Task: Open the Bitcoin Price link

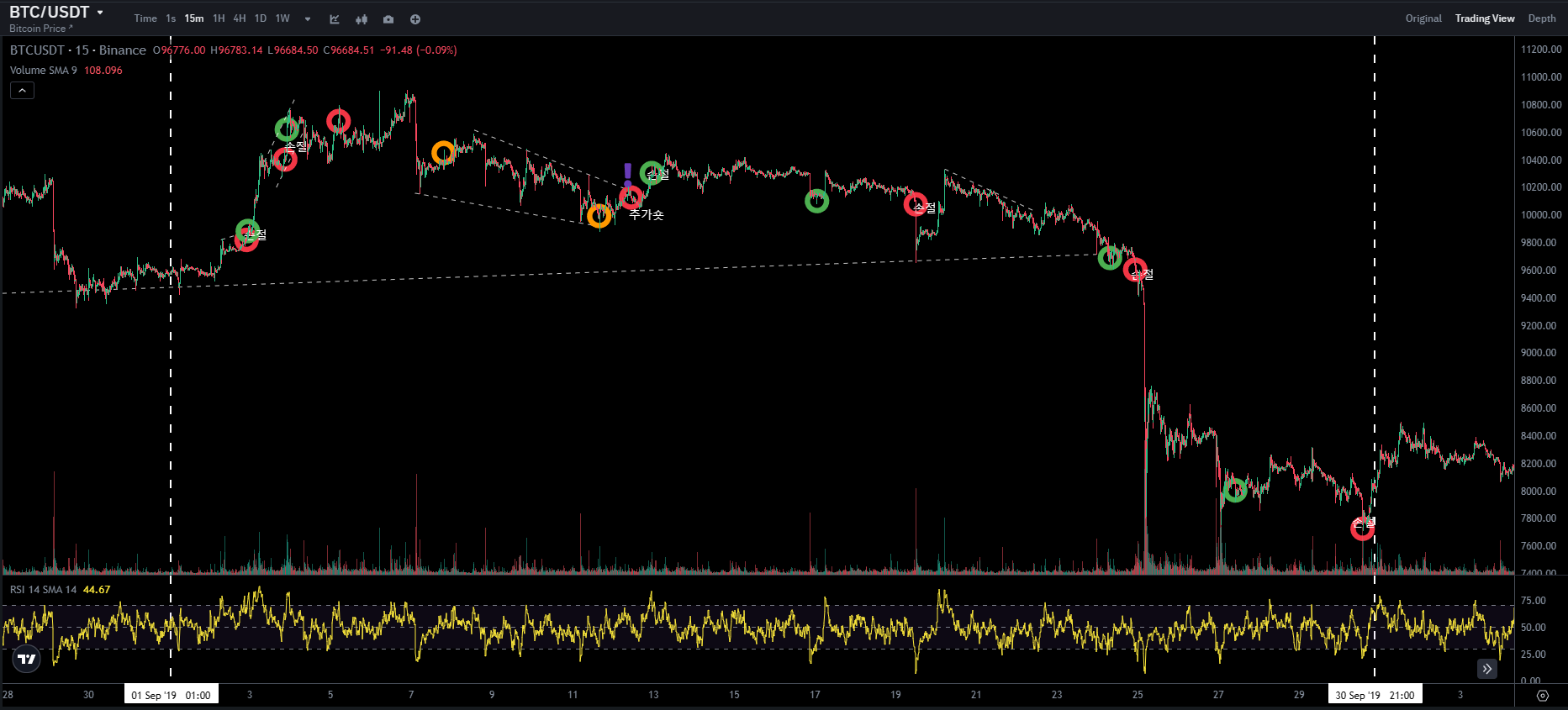Action: (40, 29)
